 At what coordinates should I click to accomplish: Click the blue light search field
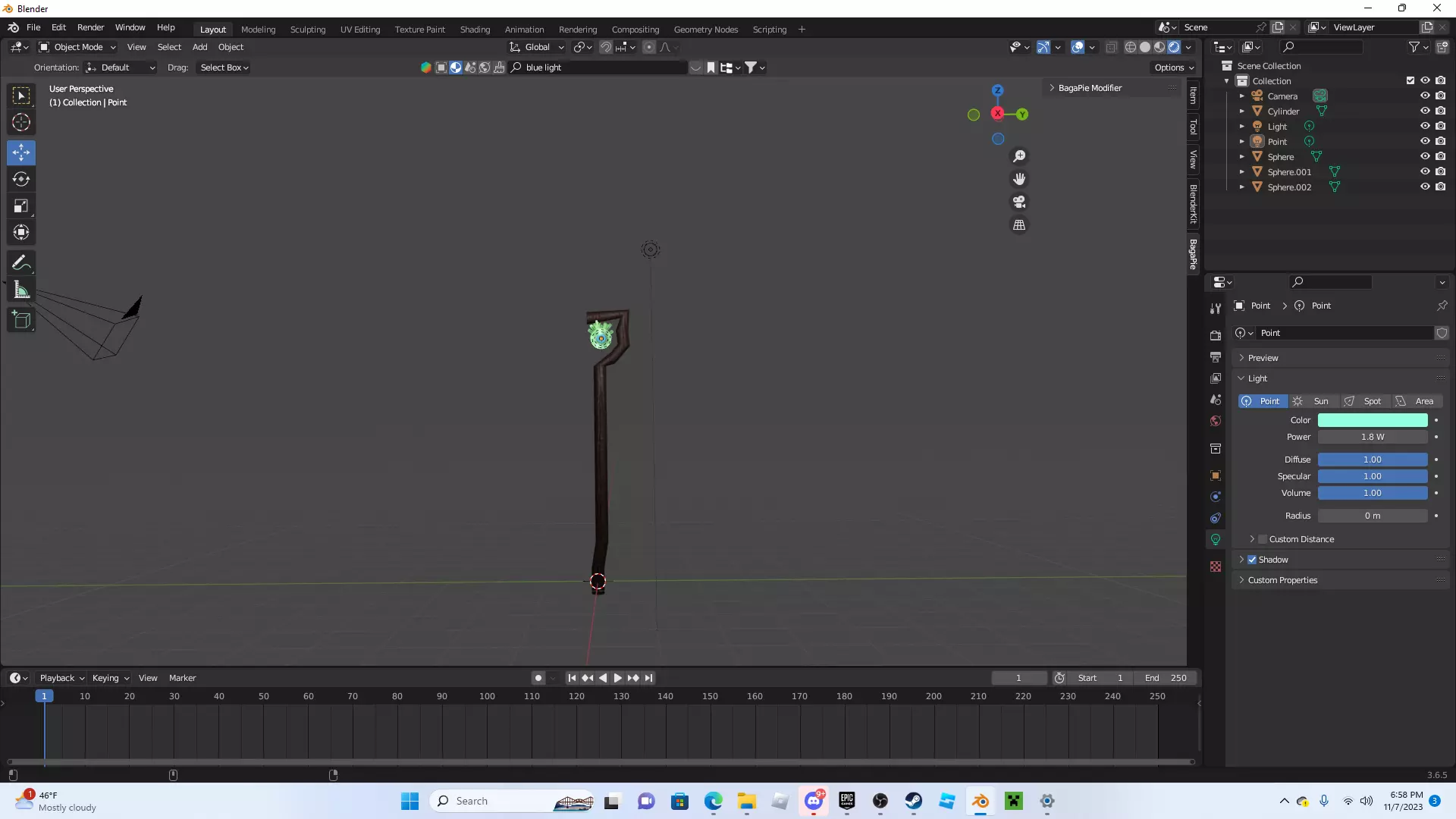[598, 67]
